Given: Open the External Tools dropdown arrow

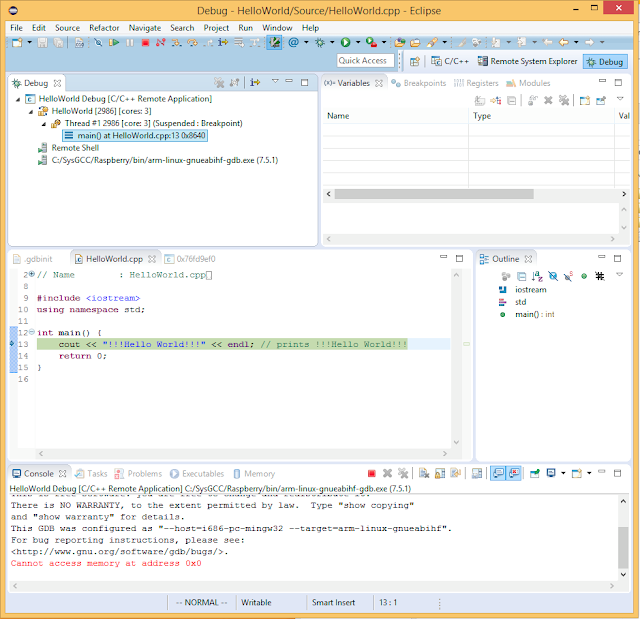Looking at the screenshot, I should 384,42.
